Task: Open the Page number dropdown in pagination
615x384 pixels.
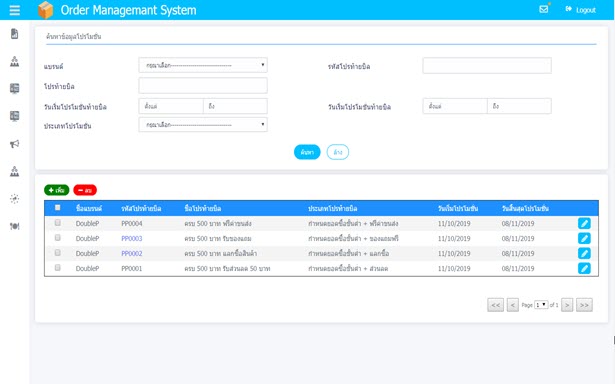Action: click(x=541, y=305)
